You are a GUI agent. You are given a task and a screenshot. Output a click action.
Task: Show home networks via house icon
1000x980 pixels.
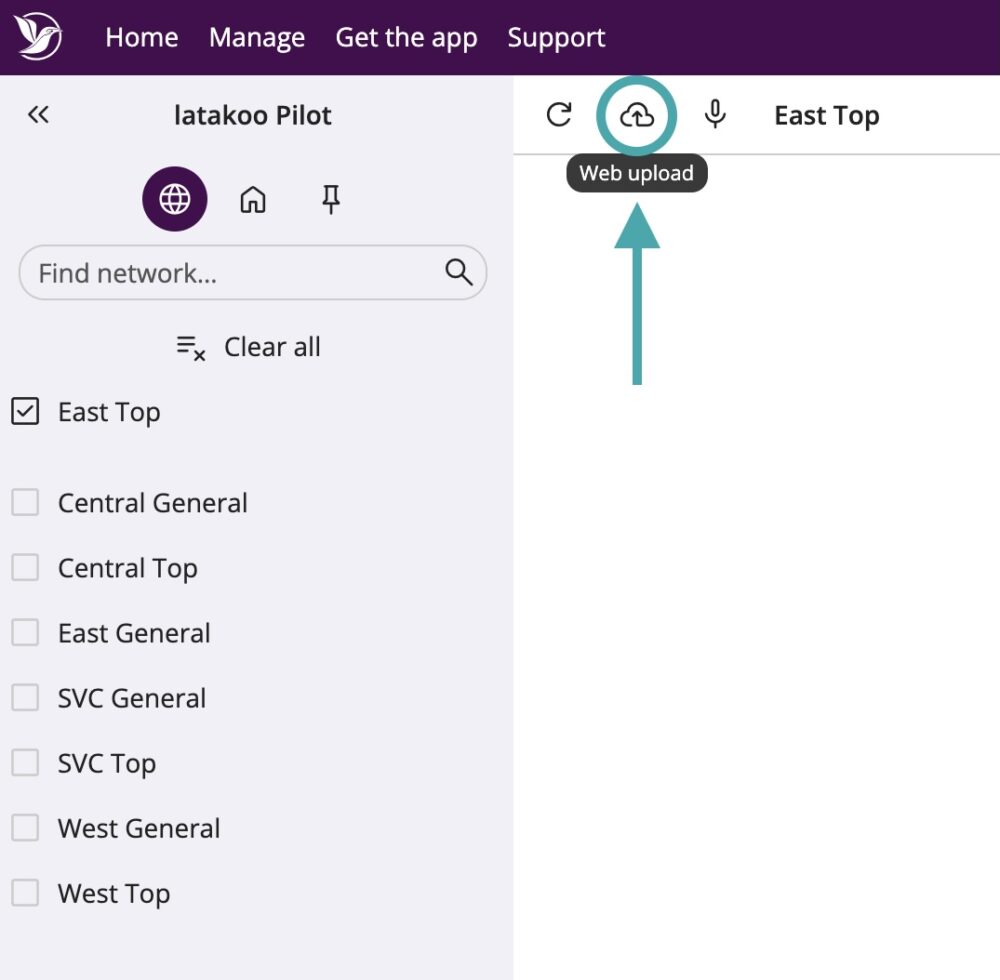[x=253, y=200]
